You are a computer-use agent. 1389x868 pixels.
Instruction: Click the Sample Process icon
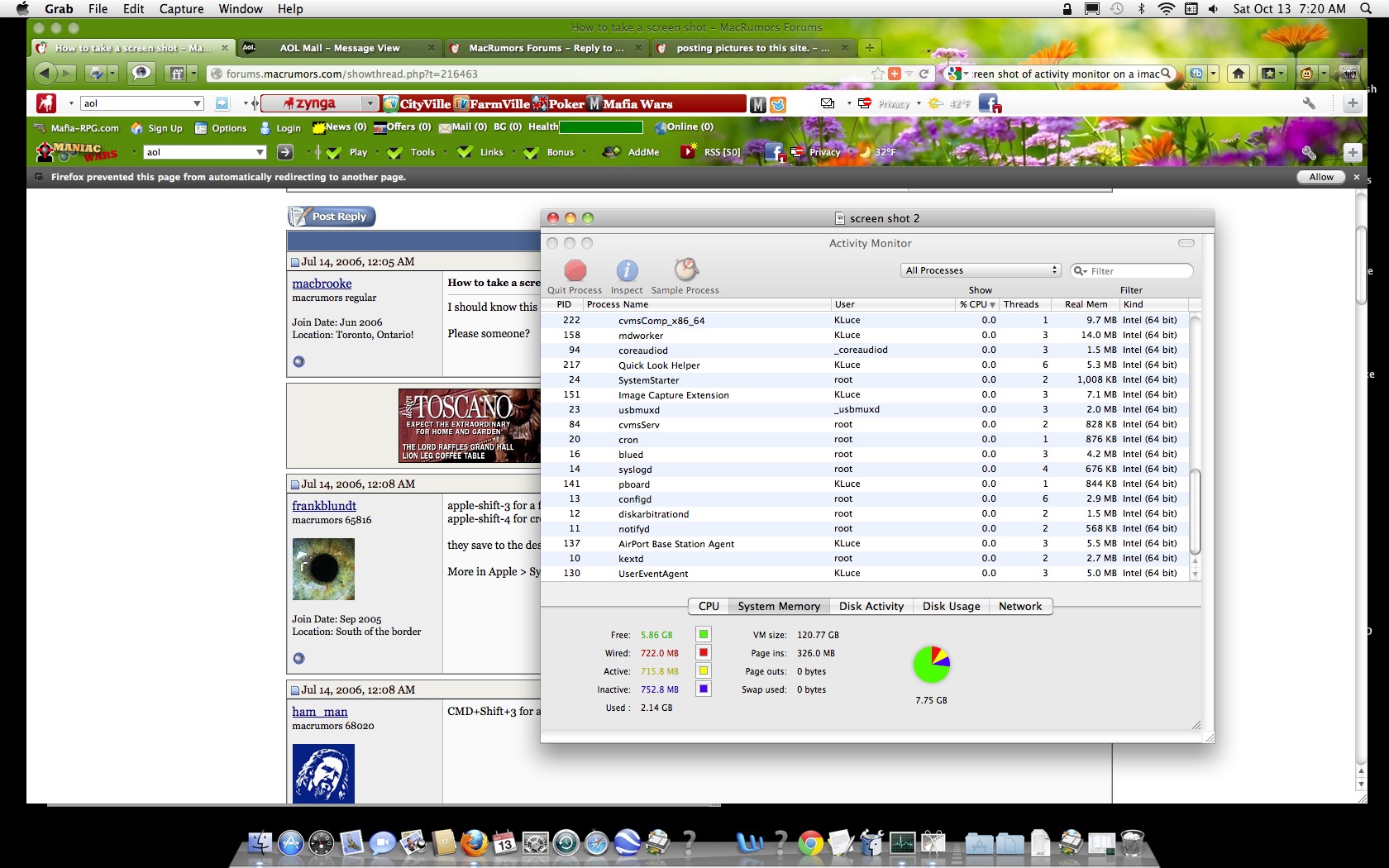coord(685,269)
